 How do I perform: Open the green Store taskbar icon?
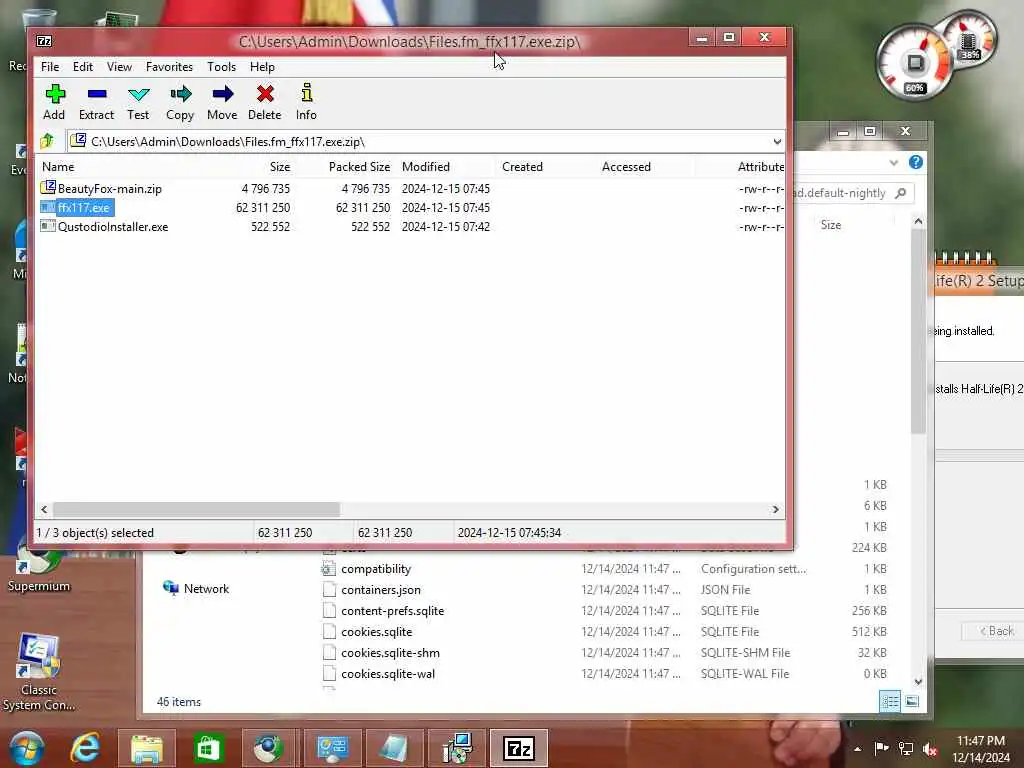[x=208, y=748]
